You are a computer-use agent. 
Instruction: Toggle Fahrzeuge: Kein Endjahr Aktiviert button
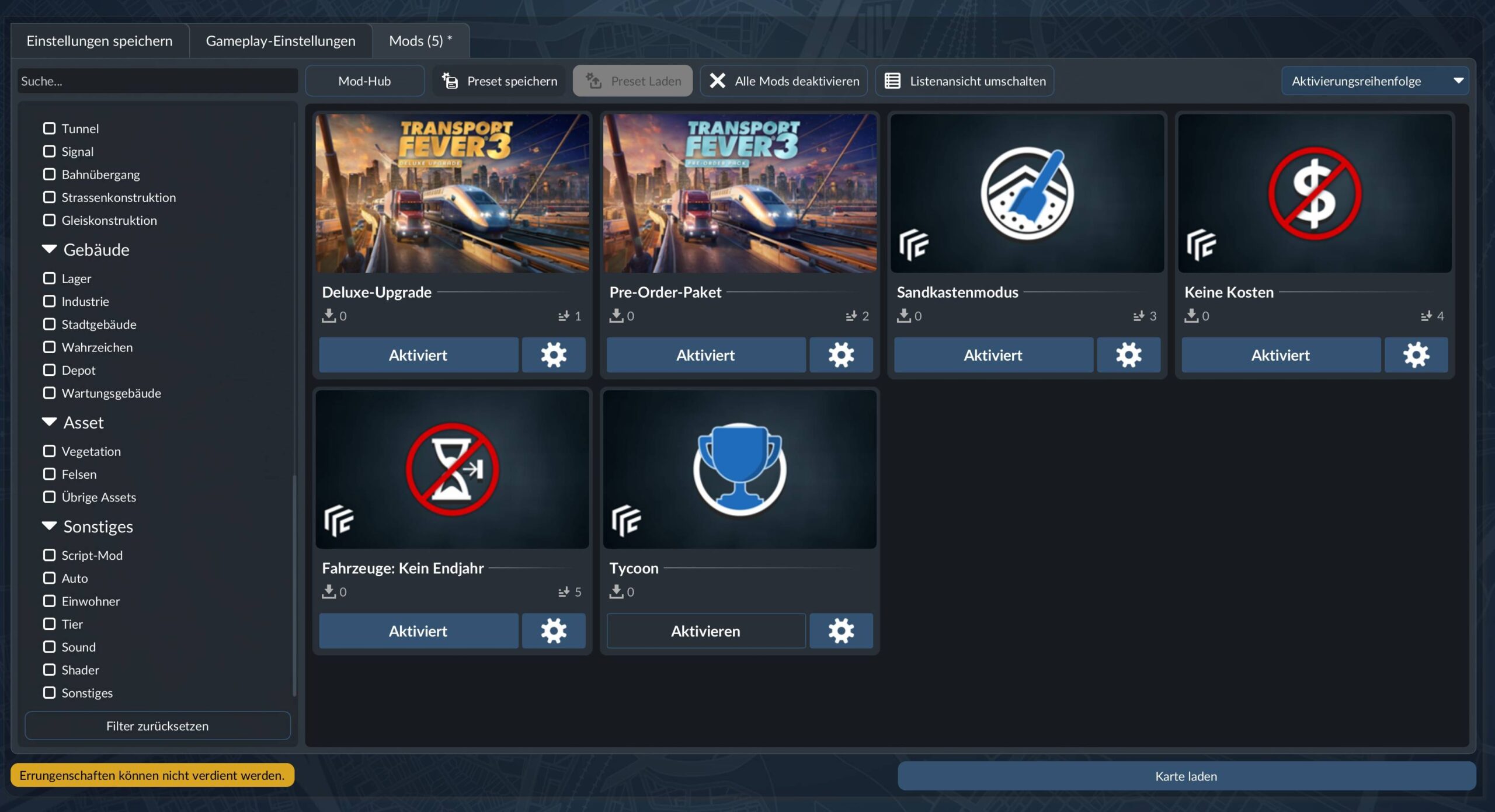click(x=419, y=631)
